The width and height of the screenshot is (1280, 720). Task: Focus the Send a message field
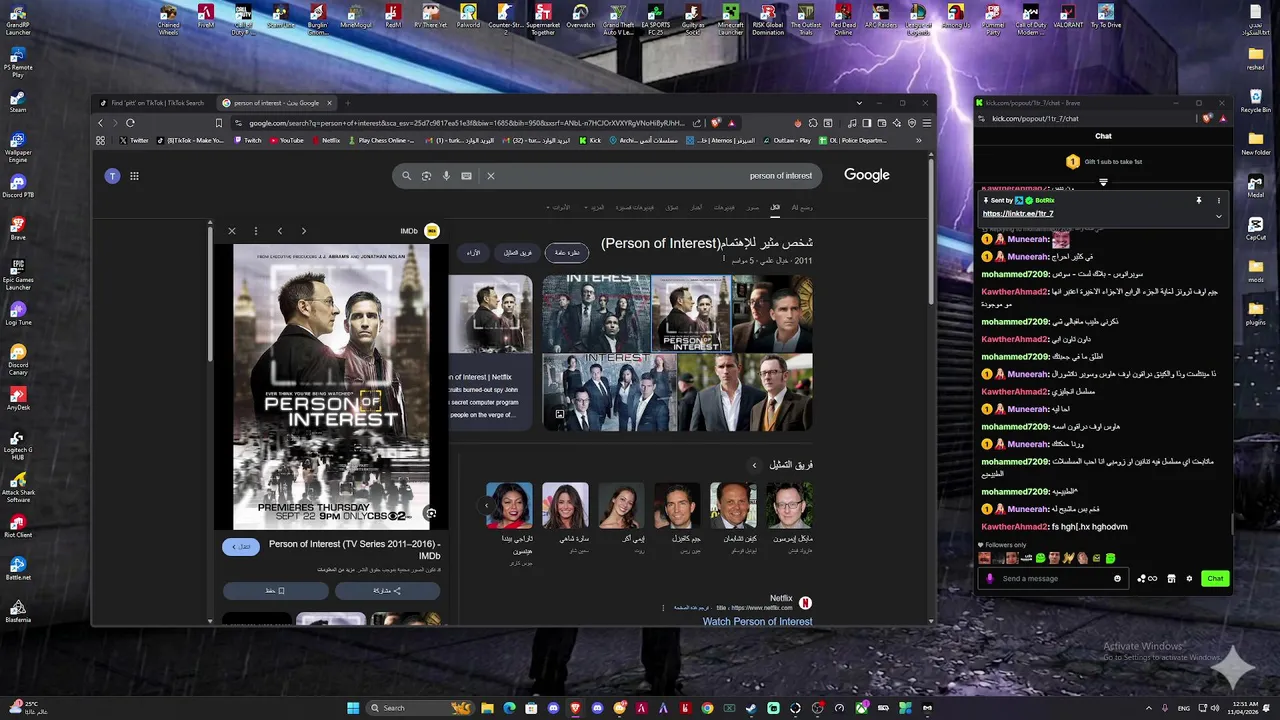point(1054,578)
